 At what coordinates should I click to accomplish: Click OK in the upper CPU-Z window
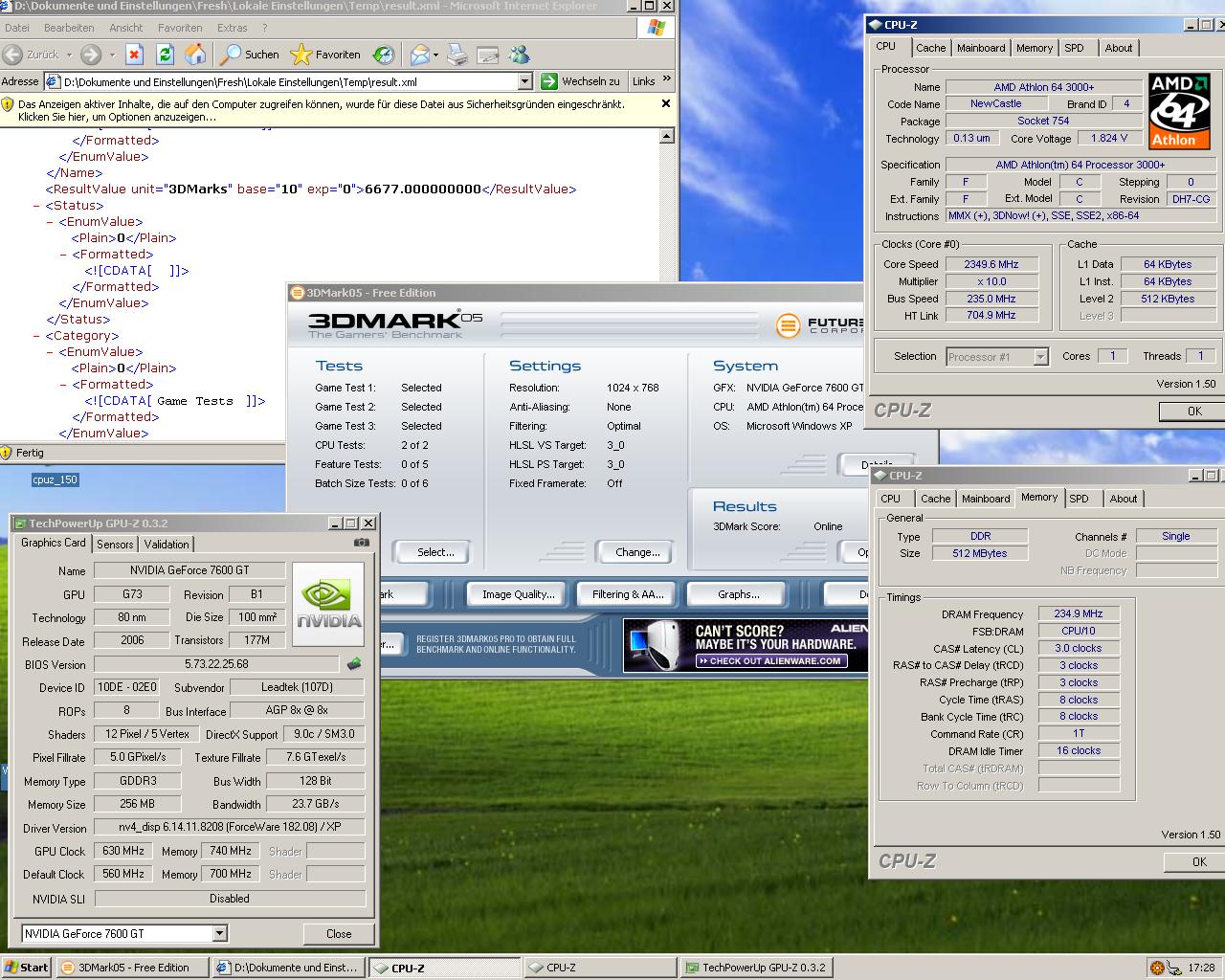[1192, 411]
